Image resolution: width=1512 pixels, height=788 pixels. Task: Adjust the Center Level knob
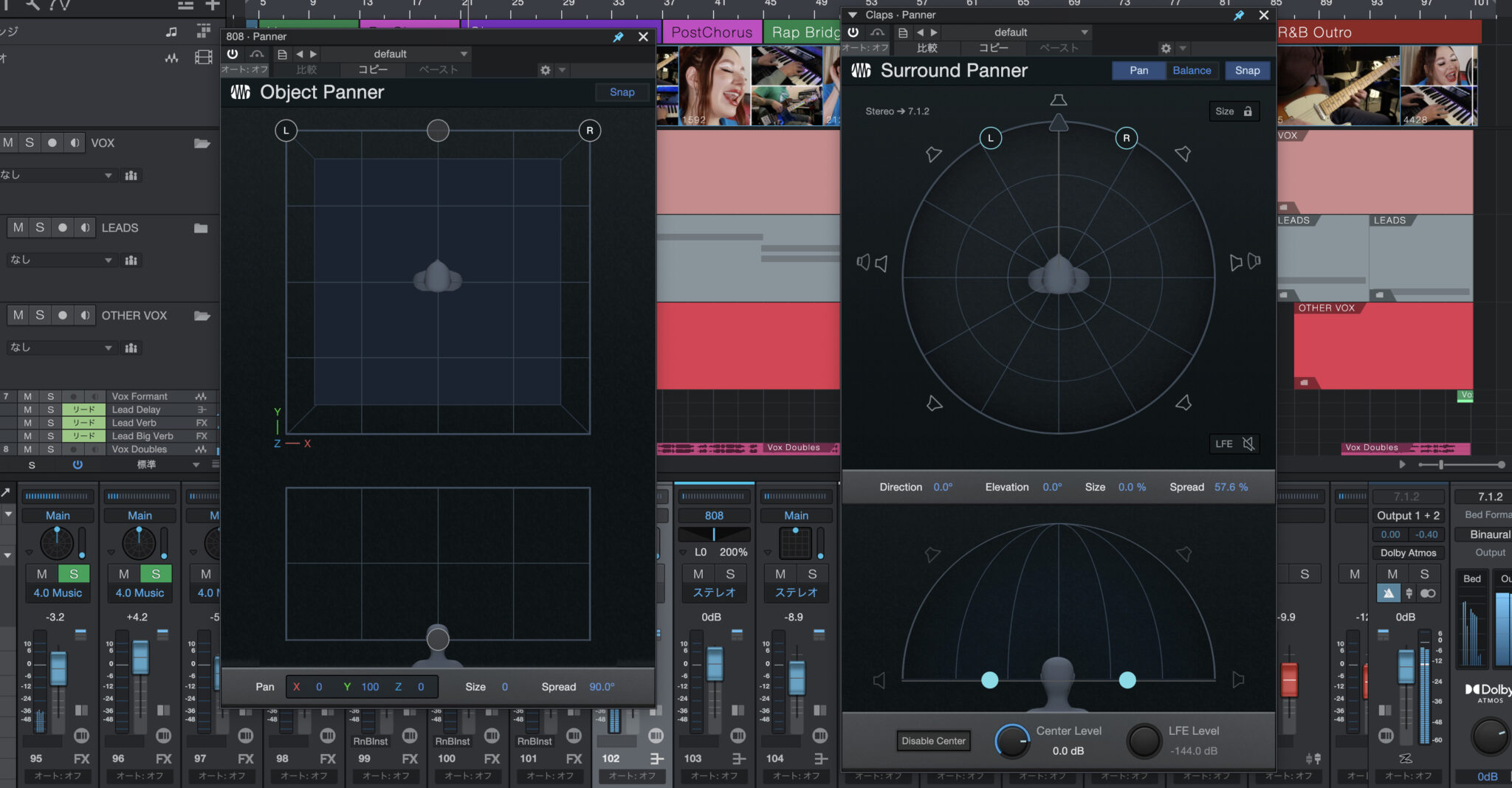(1012, 742)
